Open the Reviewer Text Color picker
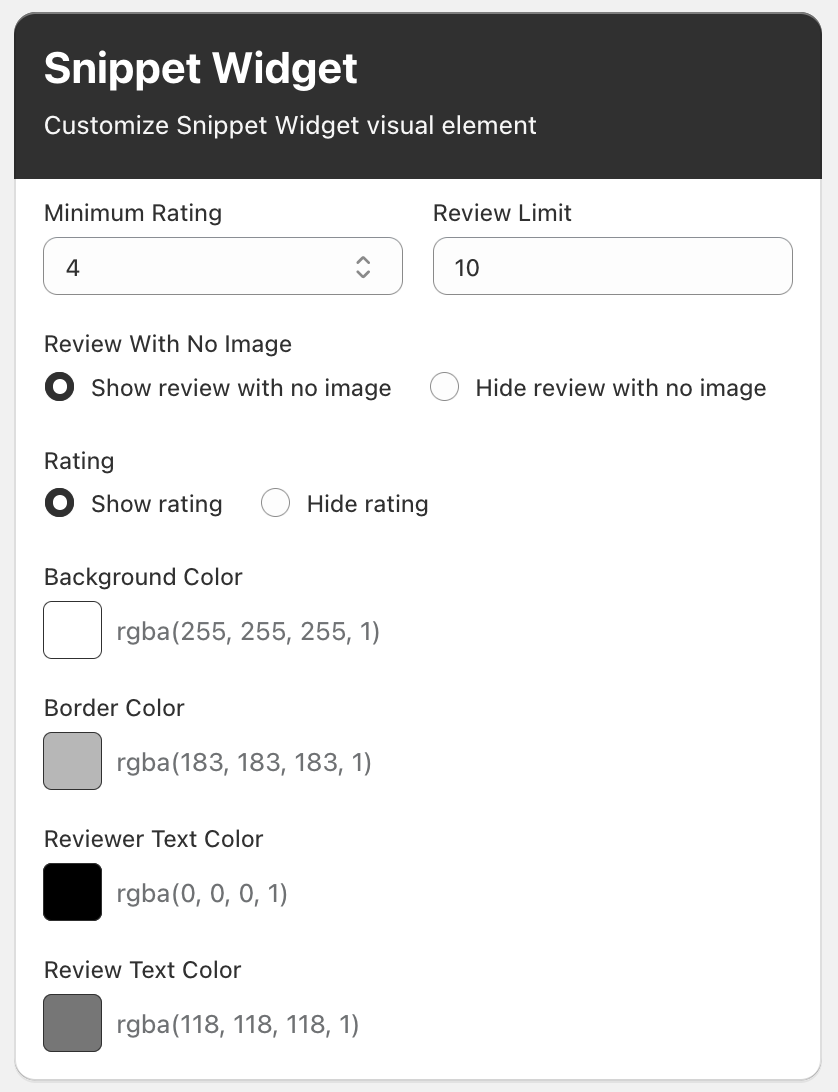This screenshot has height=1092, width=838. (72, 892)
